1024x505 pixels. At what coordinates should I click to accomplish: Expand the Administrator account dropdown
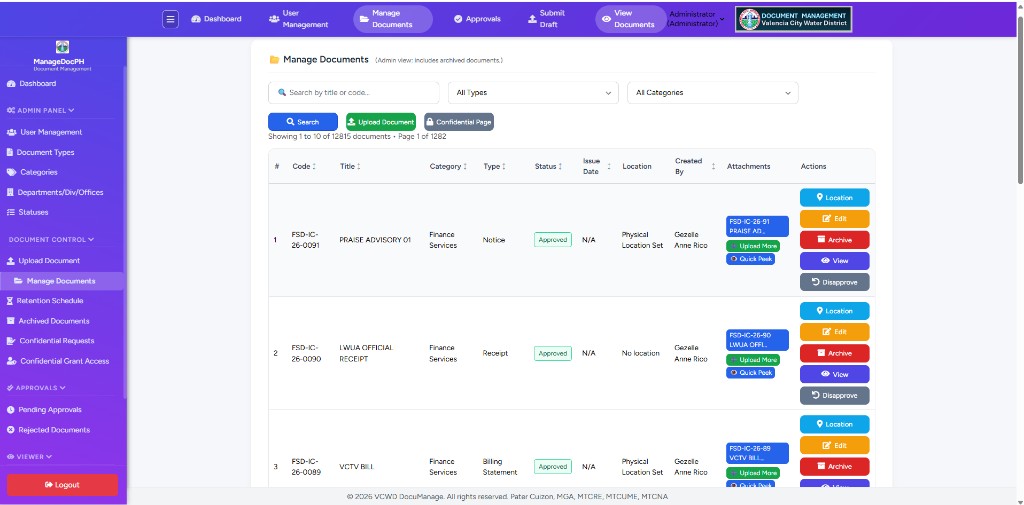pyautogui.click(x=696, y=19)
